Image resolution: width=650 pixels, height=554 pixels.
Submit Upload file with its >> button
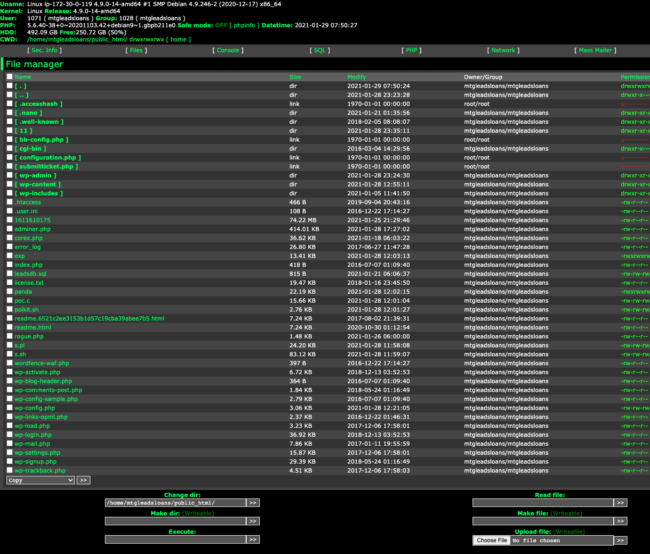point(620,540)
